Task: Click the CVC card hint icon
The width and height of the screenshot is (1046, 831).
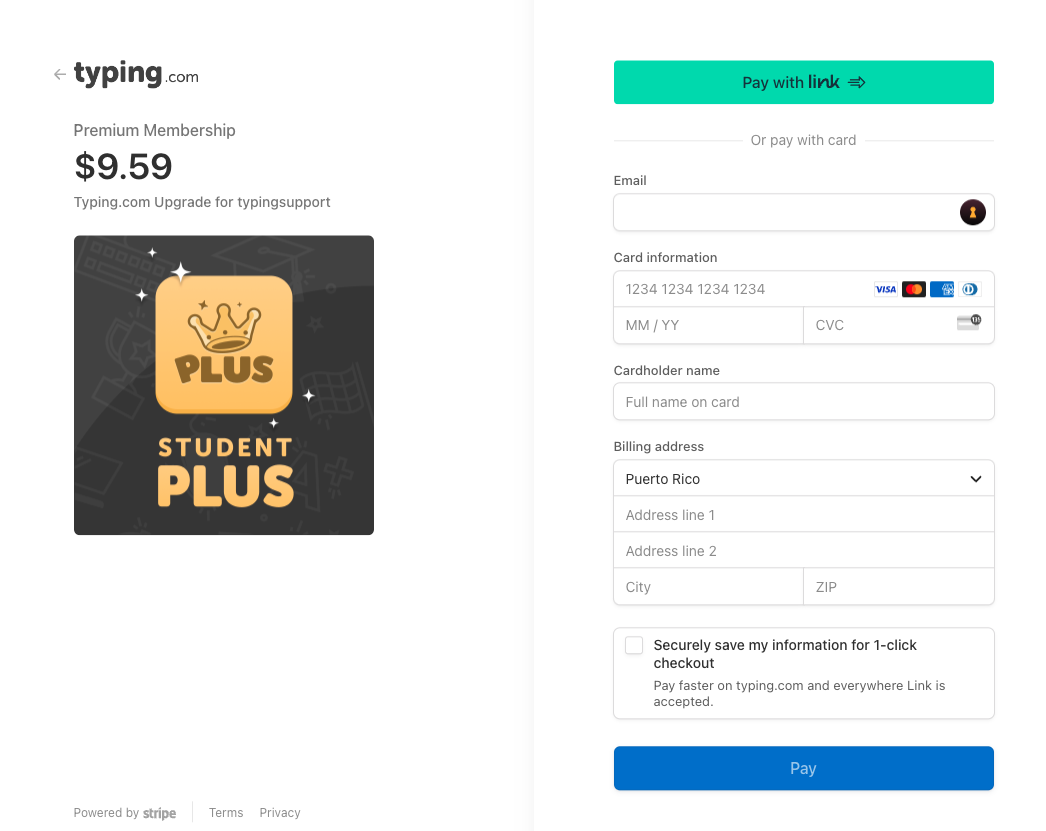Action: (968, 323)
